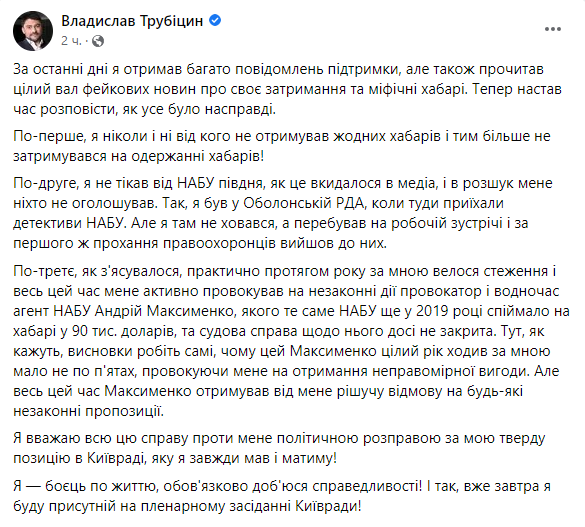Click the final paragraph starting 'Я — боєць'
The width and height of the screenshot is (585, 527).
pos(282,496)
